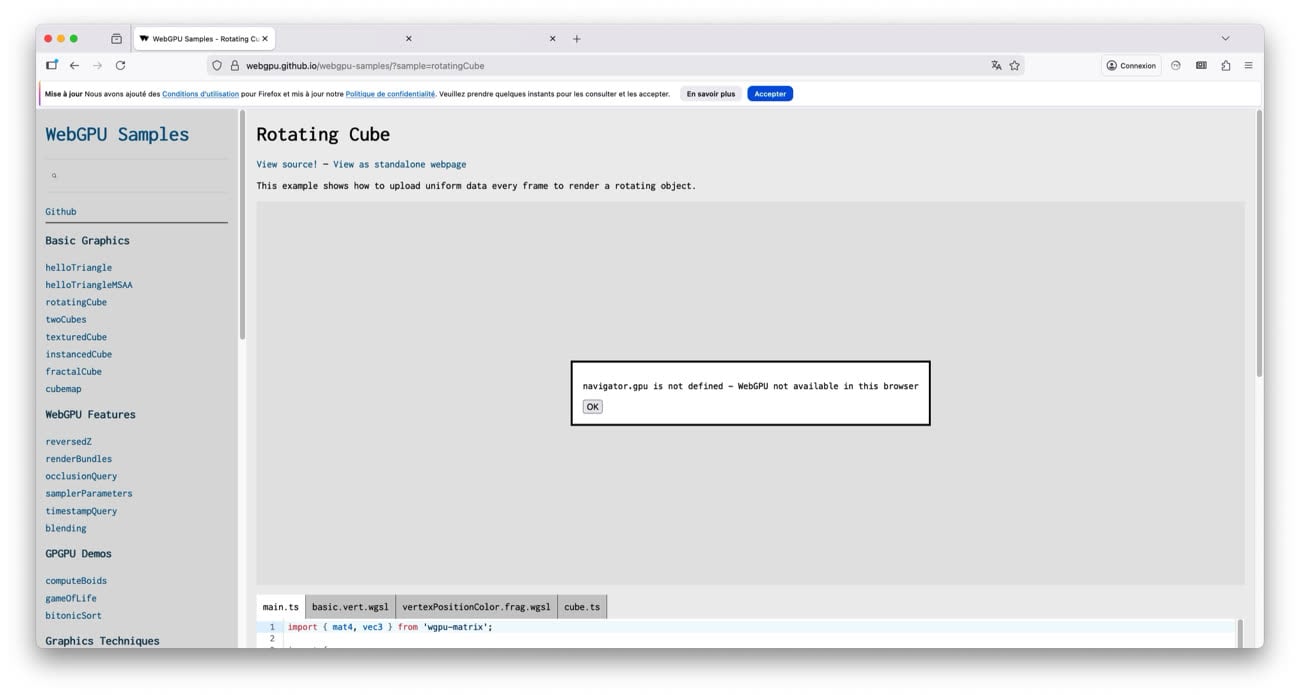
Task: Open the texturedCube sample link
Action: pyautogui.click(x=76, y=337)
